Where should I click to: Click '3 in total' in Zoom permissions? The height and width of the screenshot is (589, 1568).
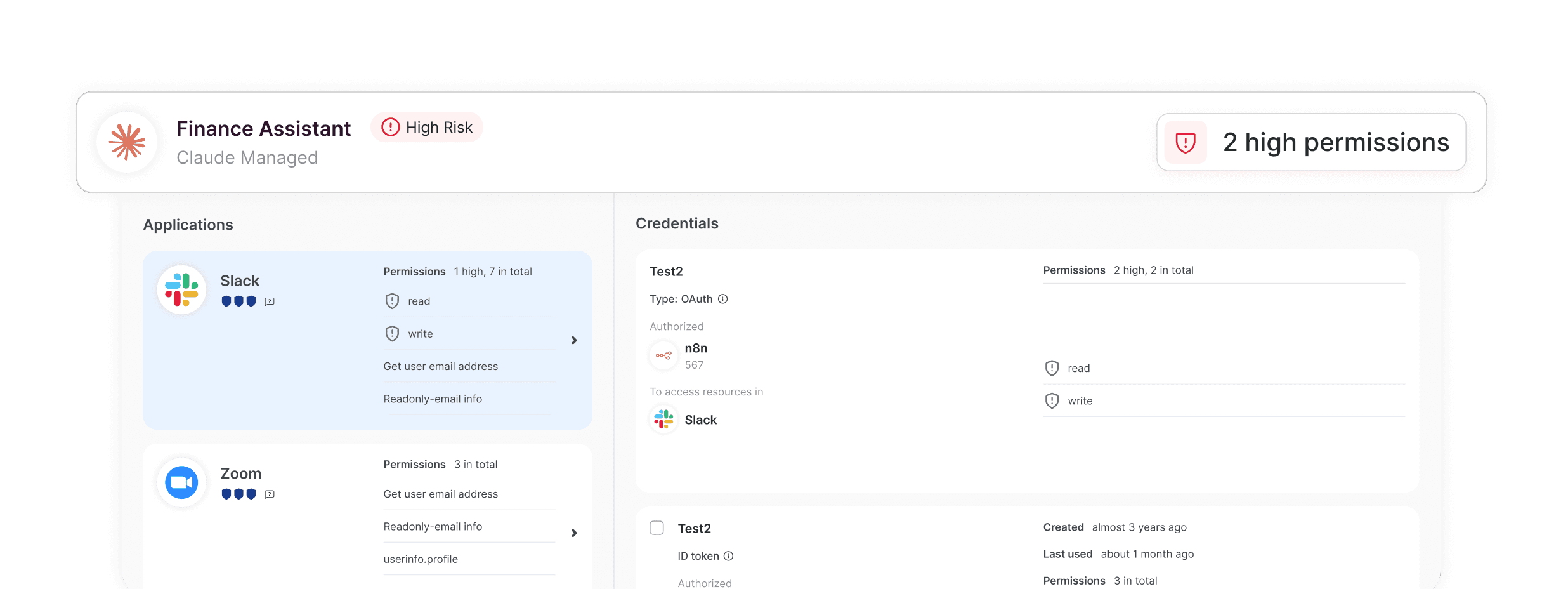coord(476,465)
